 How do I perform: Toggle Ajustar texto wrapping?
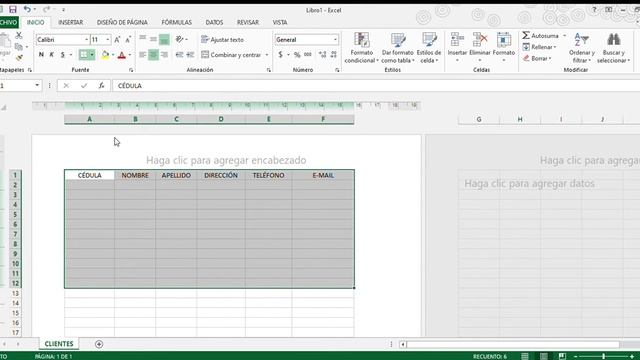pyautogui.click(x=222, y=40)
